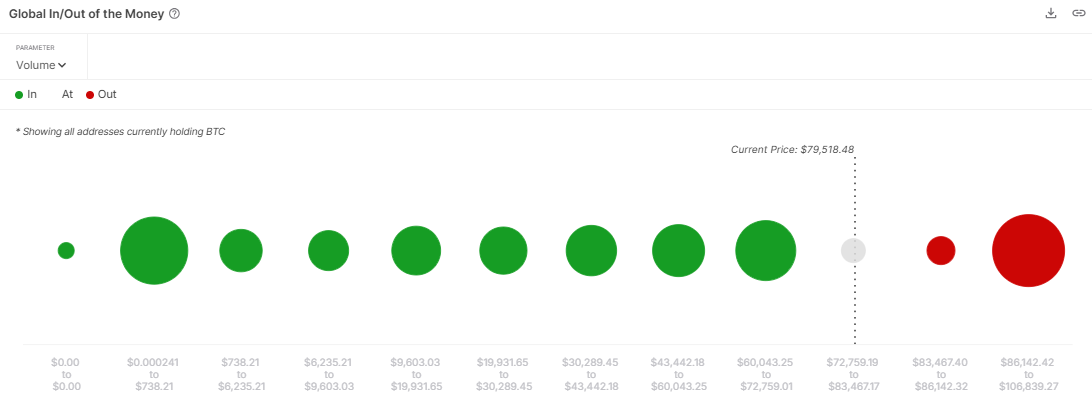Click the green $60,043.25 range bubble
The height and width of the screenshot is (401, 1092).
765,251
